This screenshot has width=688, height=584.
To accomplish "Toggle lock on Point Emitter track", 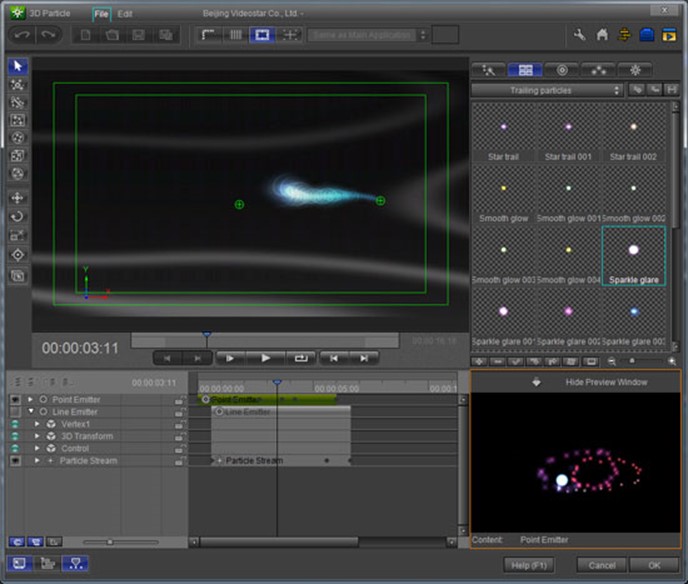I will (179, 400).
